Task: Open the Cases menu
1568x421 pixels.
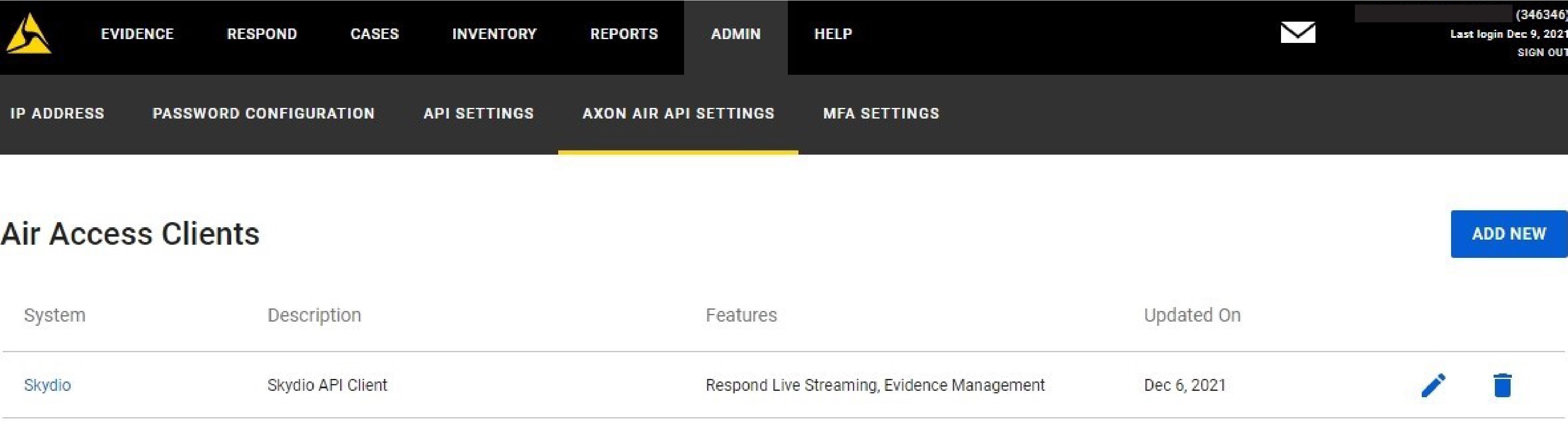Action: coord(374,34)
